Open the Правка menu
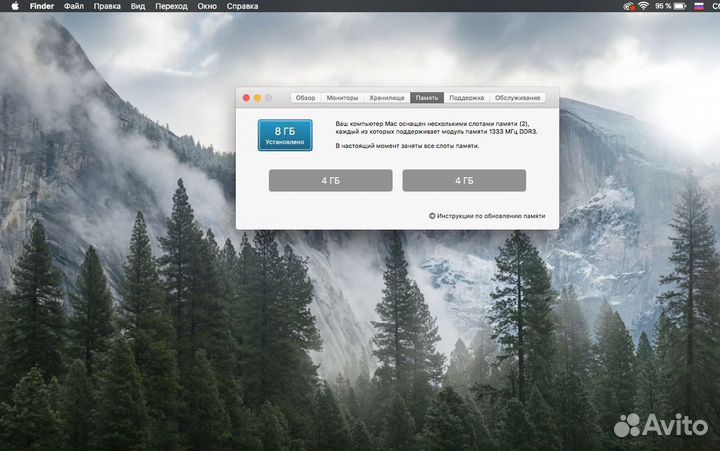The width and height of the screenshot is (720, 451). tap(107, 6)
